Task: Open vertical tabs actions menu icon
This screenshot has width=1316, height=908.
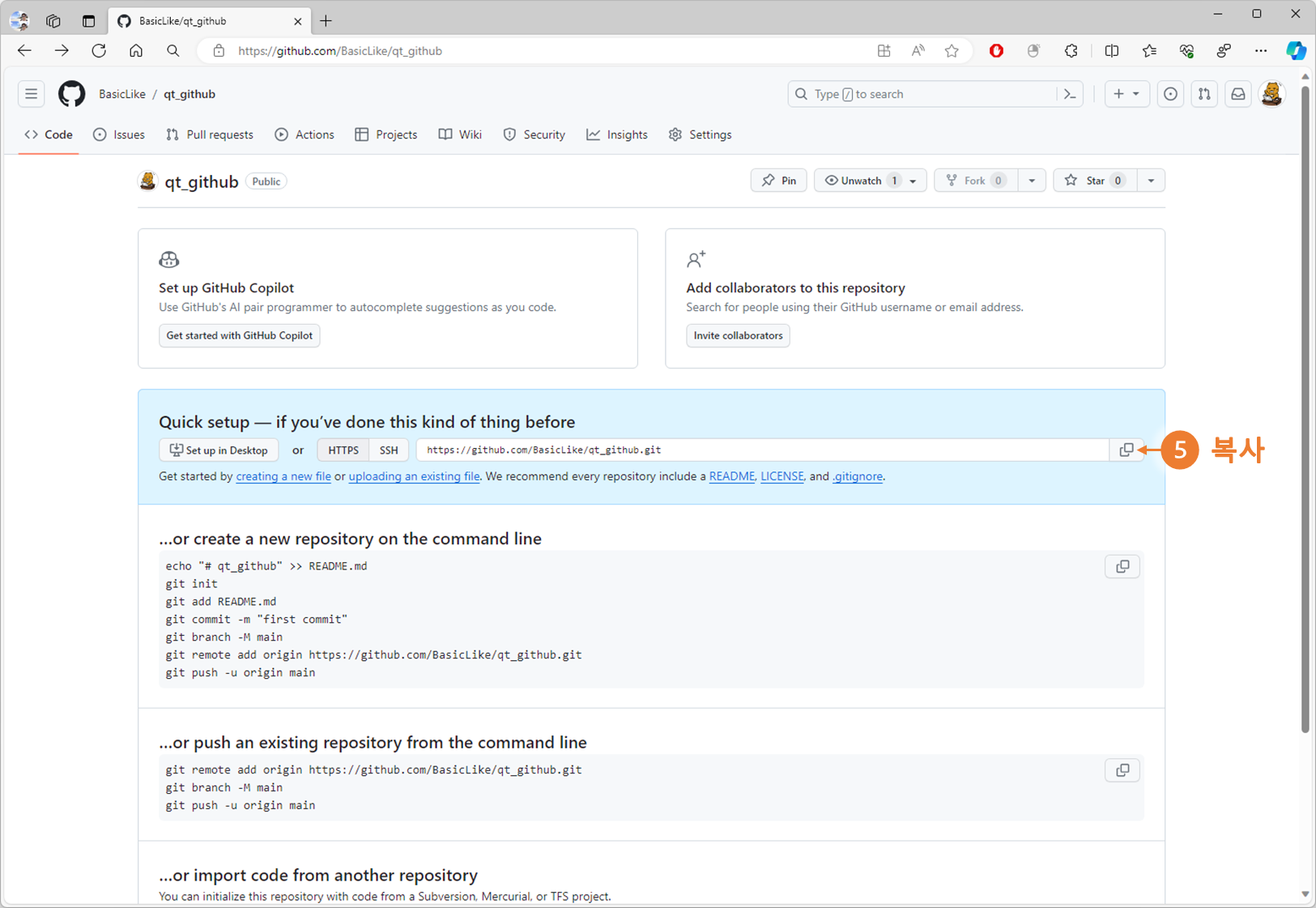Action: [88, 21]
